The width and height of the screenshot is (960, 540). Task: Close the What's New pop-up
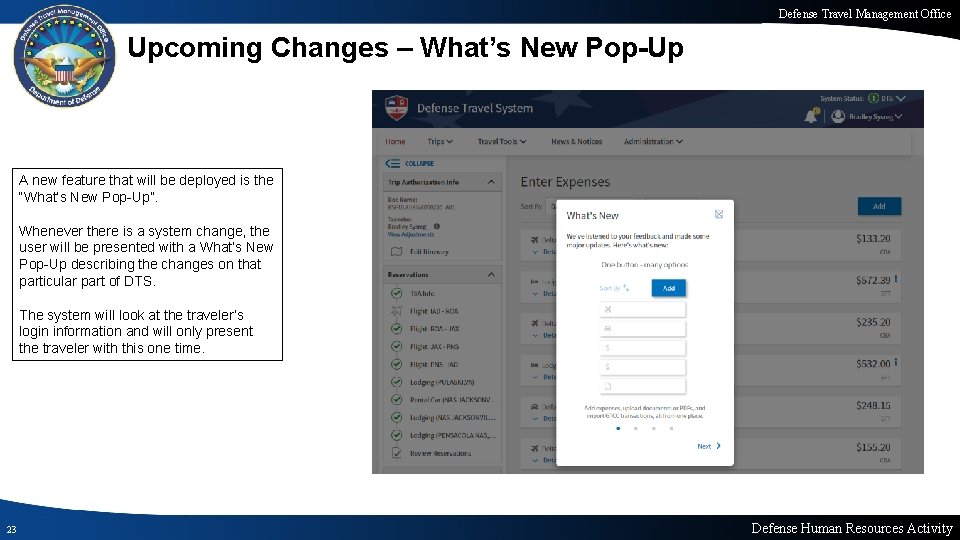719,214
